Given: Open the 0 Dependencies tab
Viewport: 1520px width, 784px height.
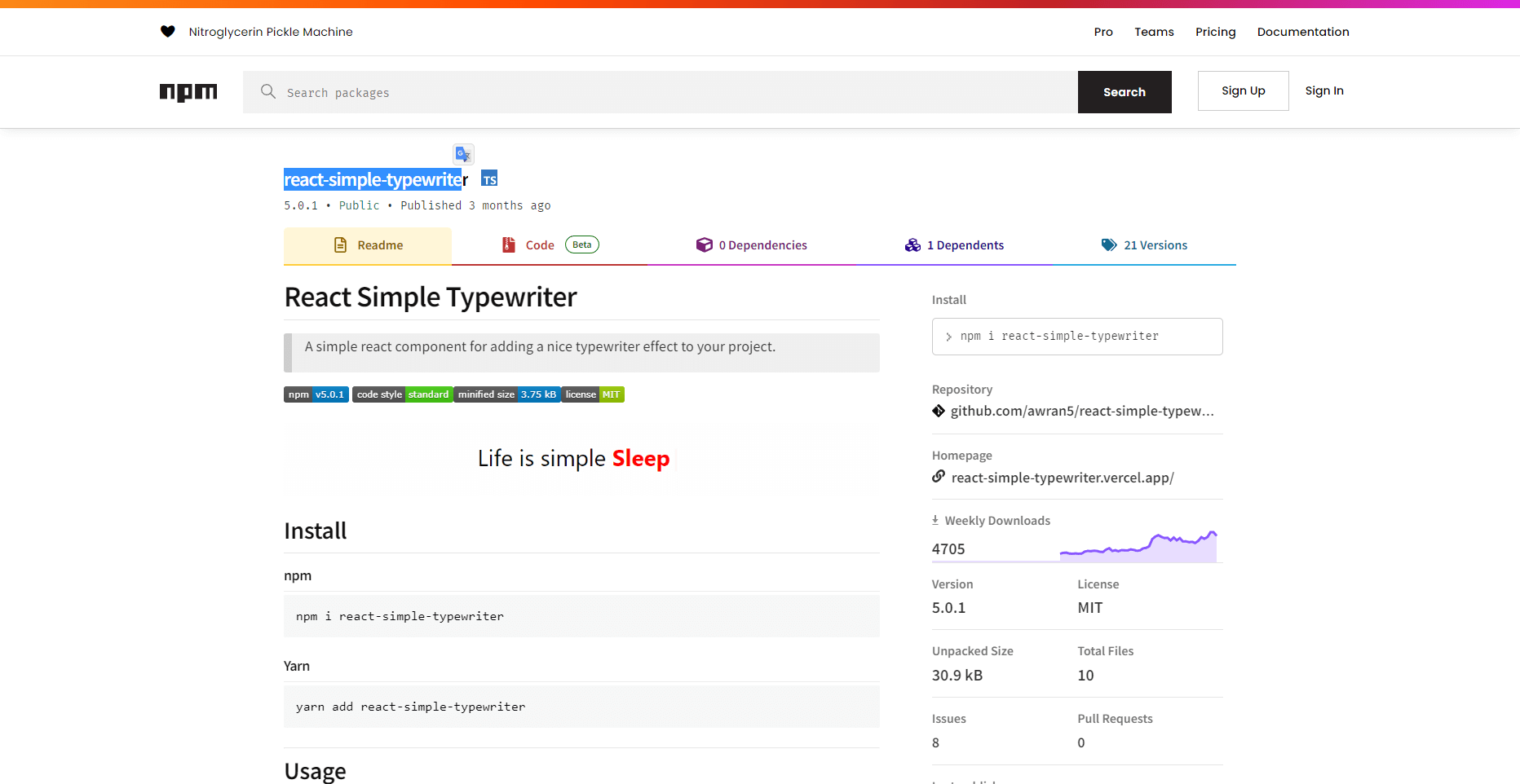Looking at the screenshot, I should pyautogui.click(x=751, y=245).
